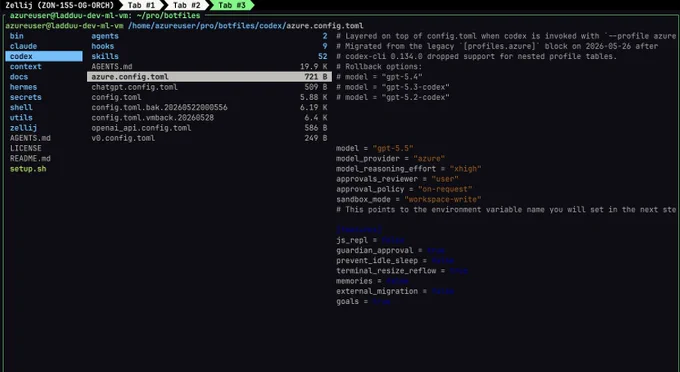Click the model_reasoning_effort "xhigh" line
680x372 pixels.
click(x=409, y=169)
